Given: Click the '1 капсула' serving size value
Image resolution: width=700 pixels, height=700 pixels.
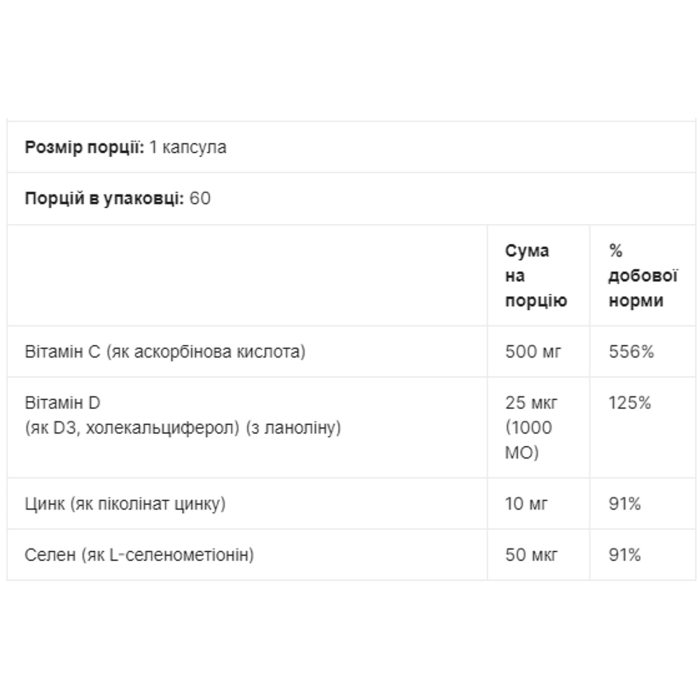Looking at the screenshot, I should (188, 147).
